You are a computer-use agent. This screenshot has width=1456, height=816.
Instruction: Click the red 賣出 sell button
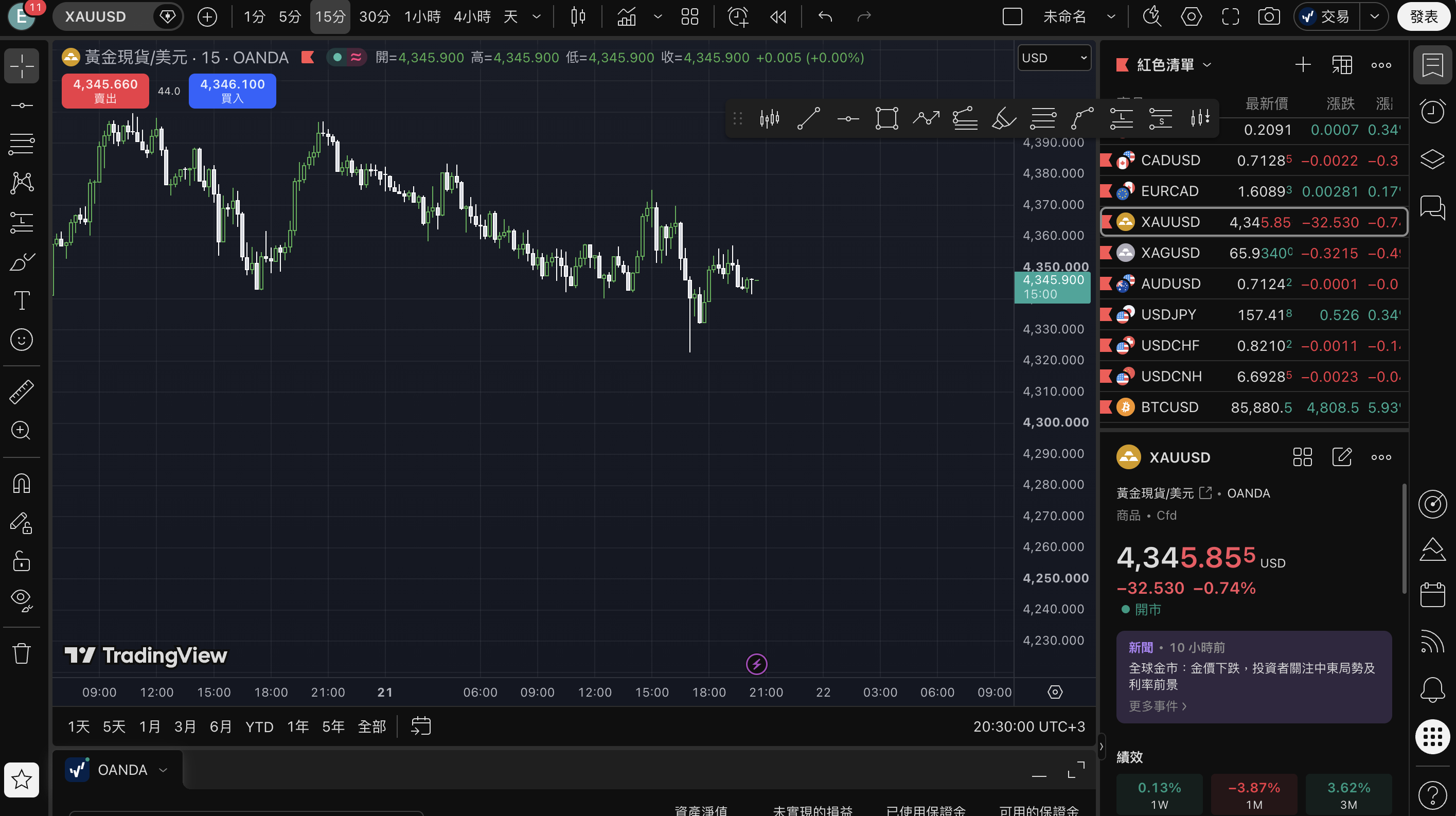click(105, 91)
